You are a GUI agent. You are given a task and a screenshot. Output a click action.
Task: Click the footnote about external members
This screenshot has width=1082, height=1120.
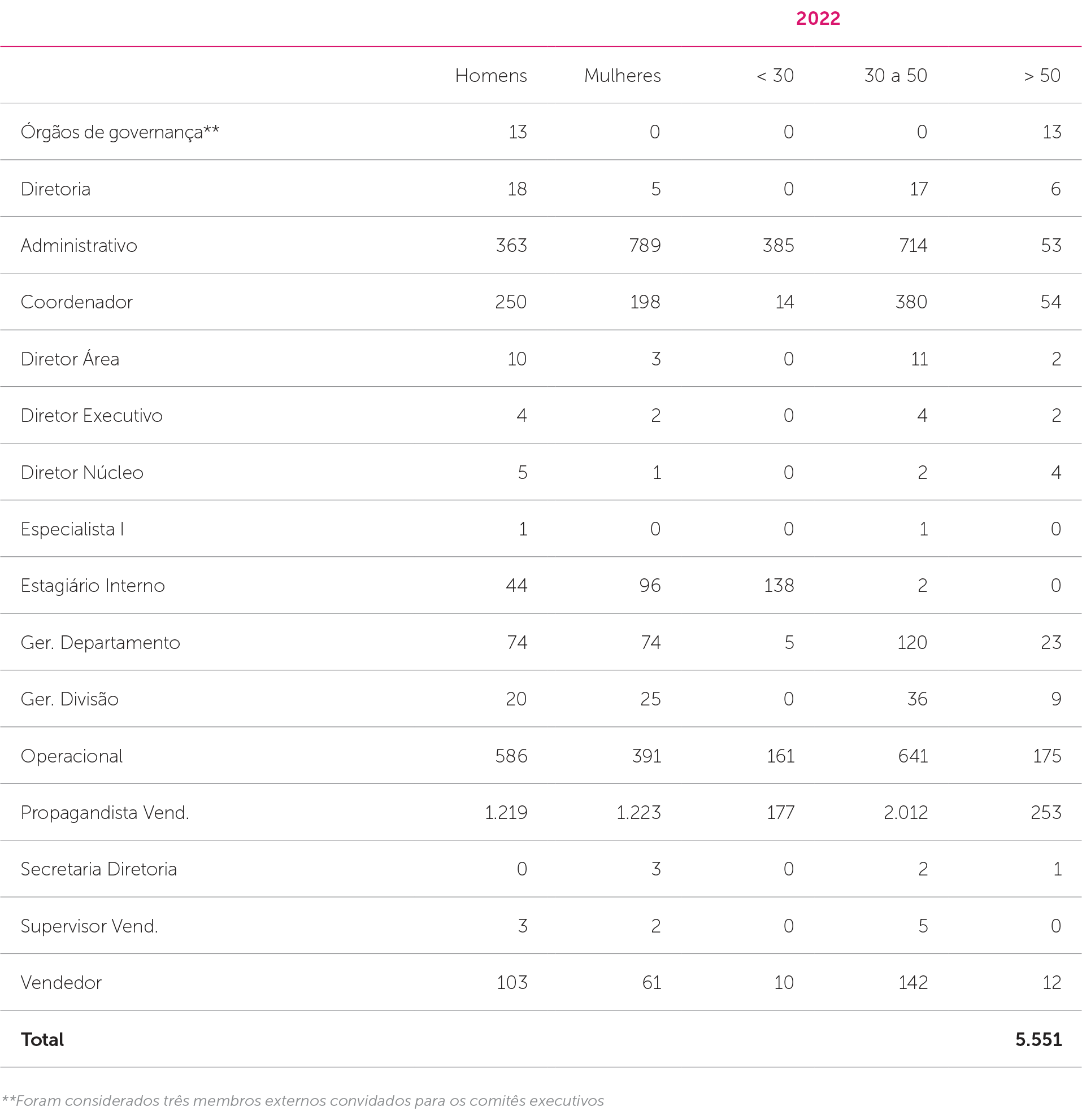click(303, 1101)
